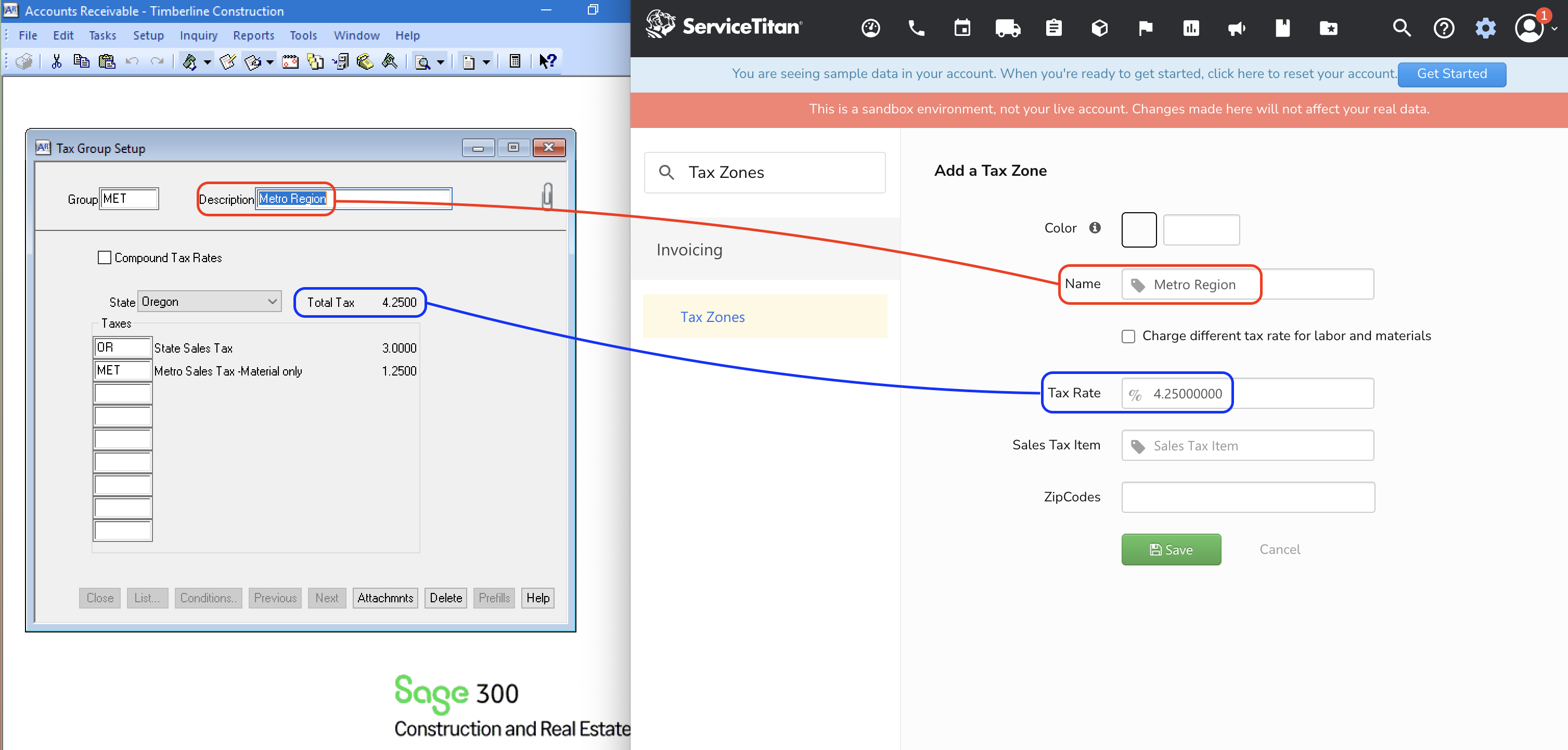Click the calendar icon in Sage toolbar
Image resolution: width=1568 pixels, height=750 pixels.
[x=290, y=61]
